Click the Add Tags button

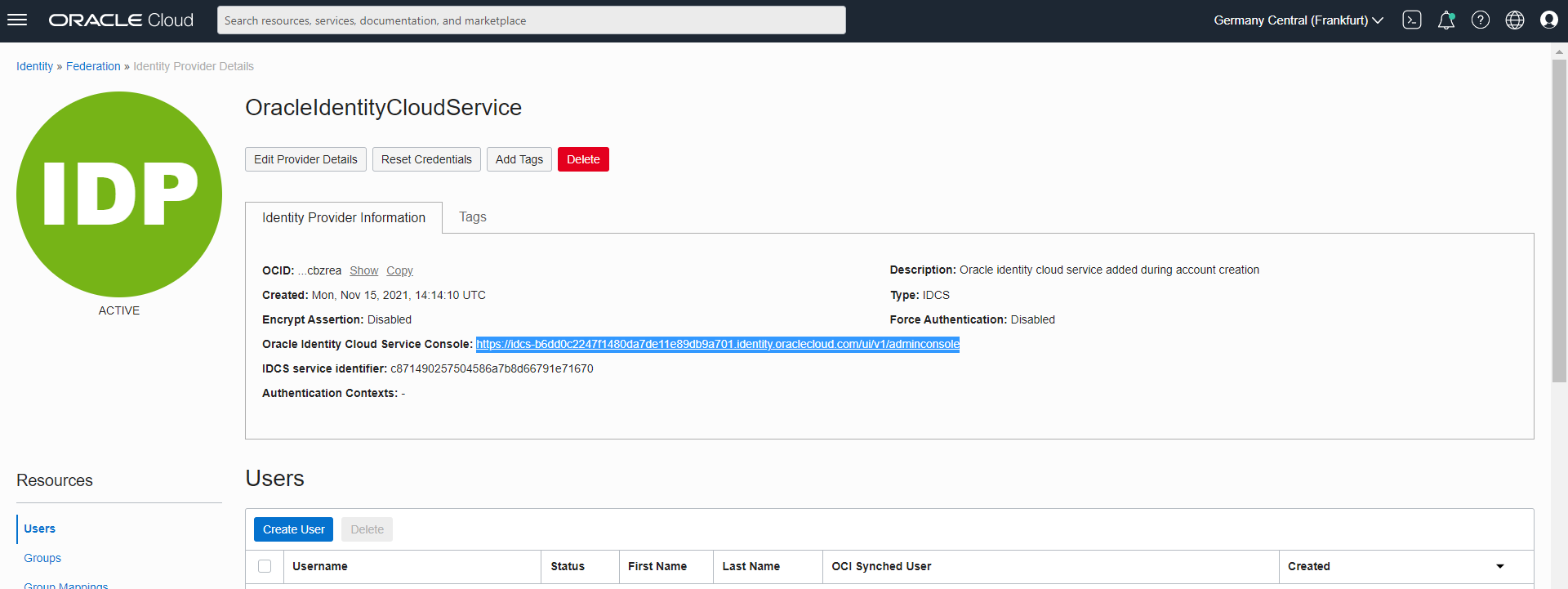[x=519, y=159]
